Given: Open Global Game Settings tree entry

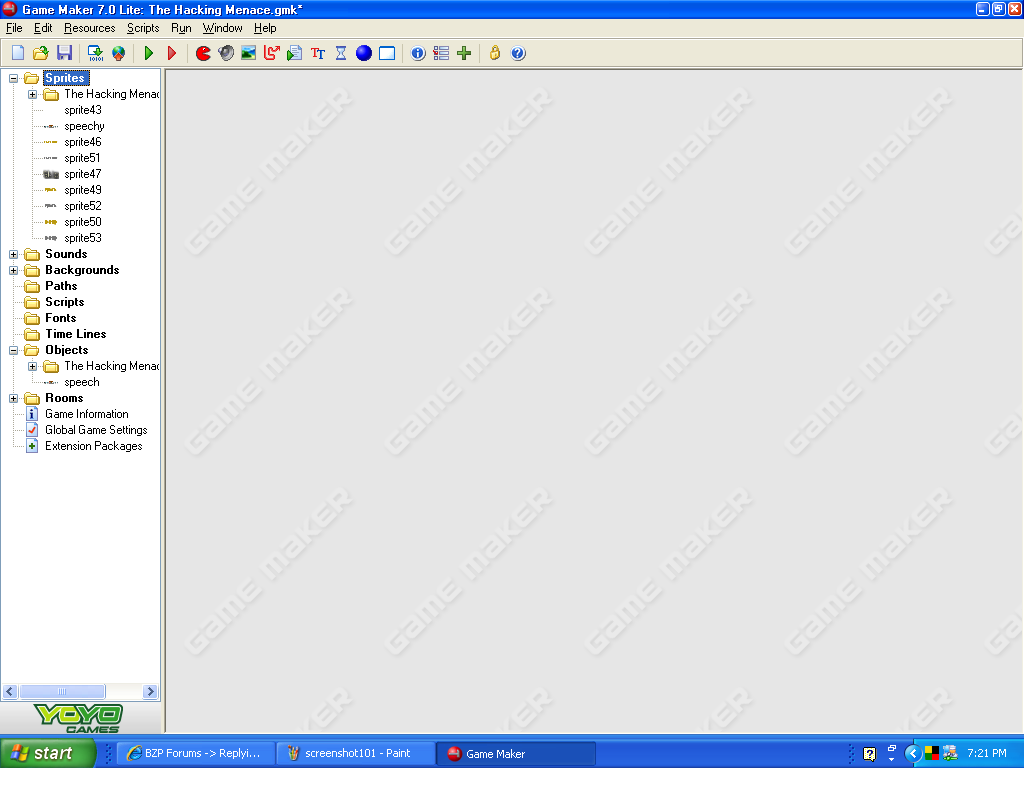Looking at the screenshot, I should pos(96,430).
